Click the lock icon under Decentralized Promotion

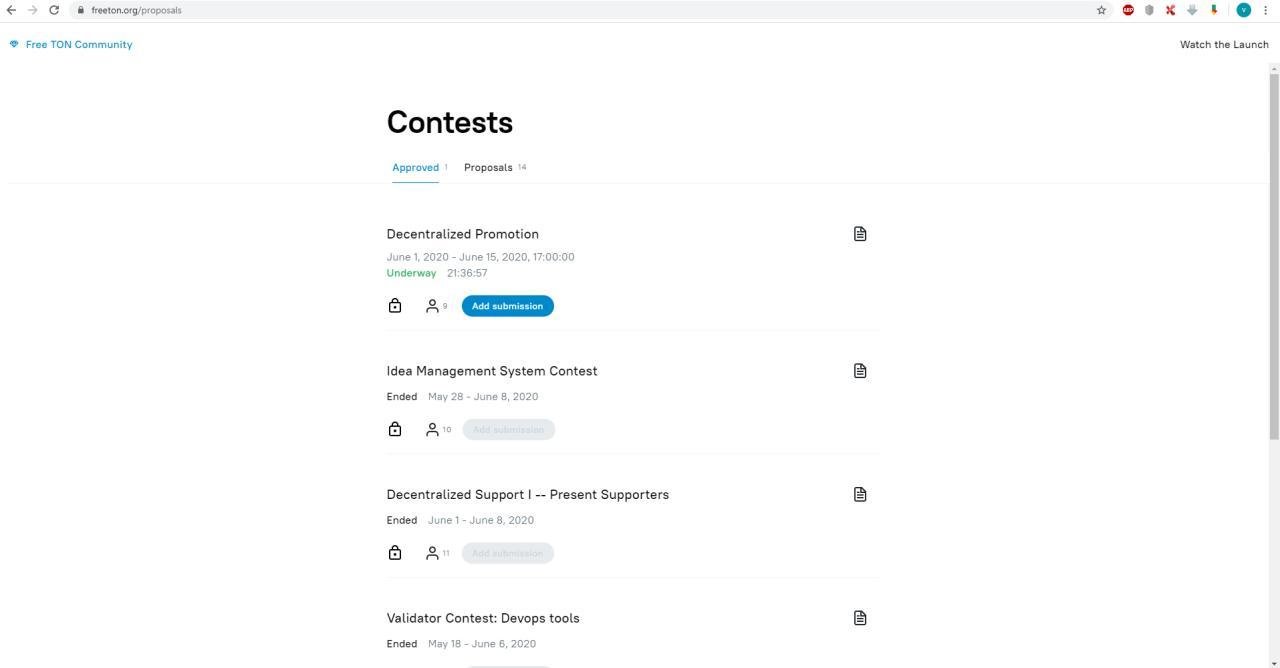tap(395, 306)
